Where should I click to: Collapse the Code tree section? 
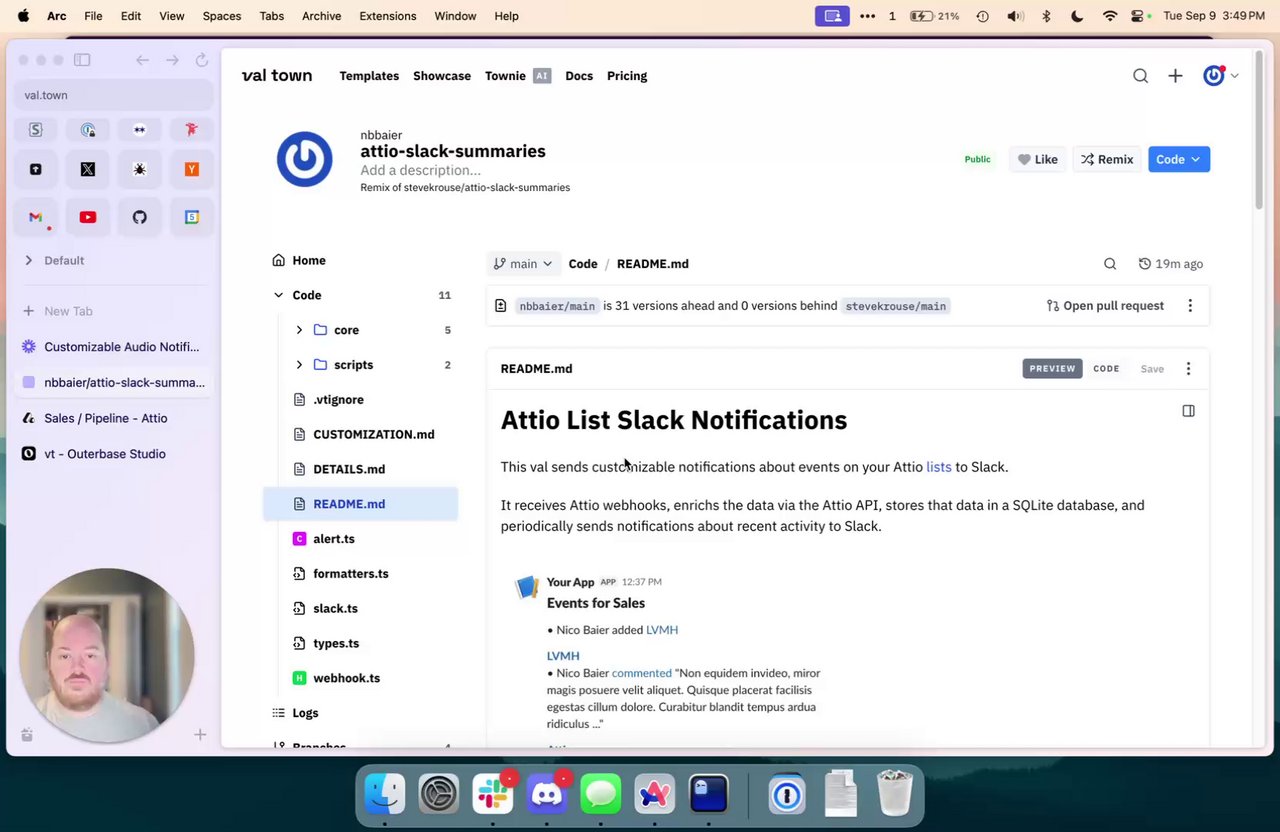278,295
